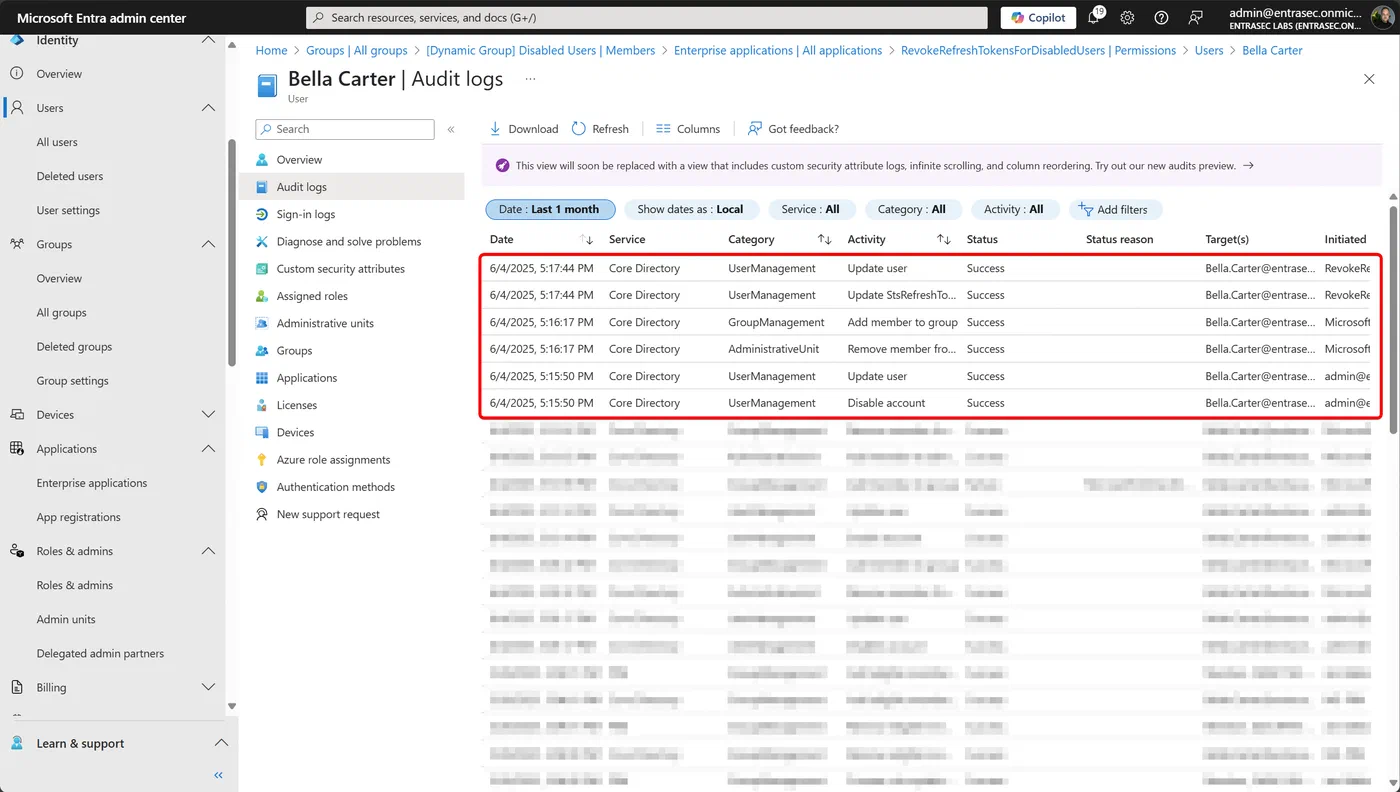Close the Bella Carter audit logs pane
Viewport: 1400px width, 792px height.
click(1369, 79)
